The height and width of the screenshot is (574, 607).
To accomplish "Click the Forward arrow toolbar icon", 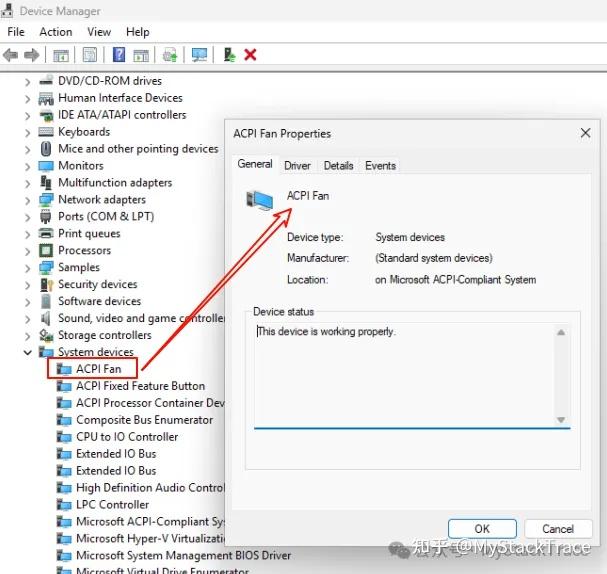I will tap(31, 55).
